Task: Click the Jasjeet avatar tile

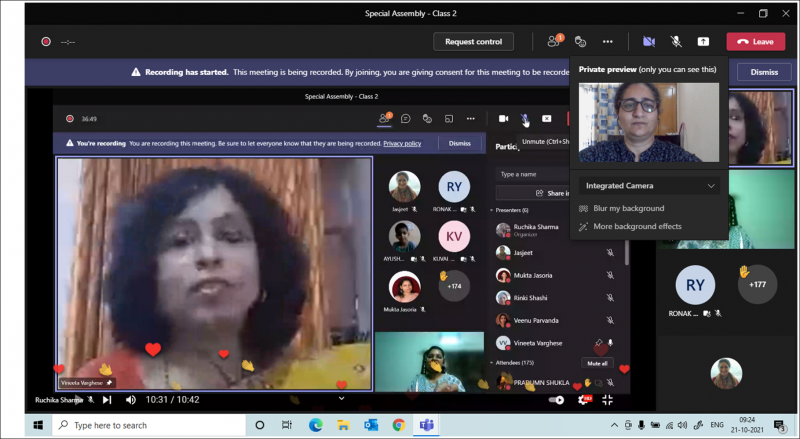Action: pos(405,187)
